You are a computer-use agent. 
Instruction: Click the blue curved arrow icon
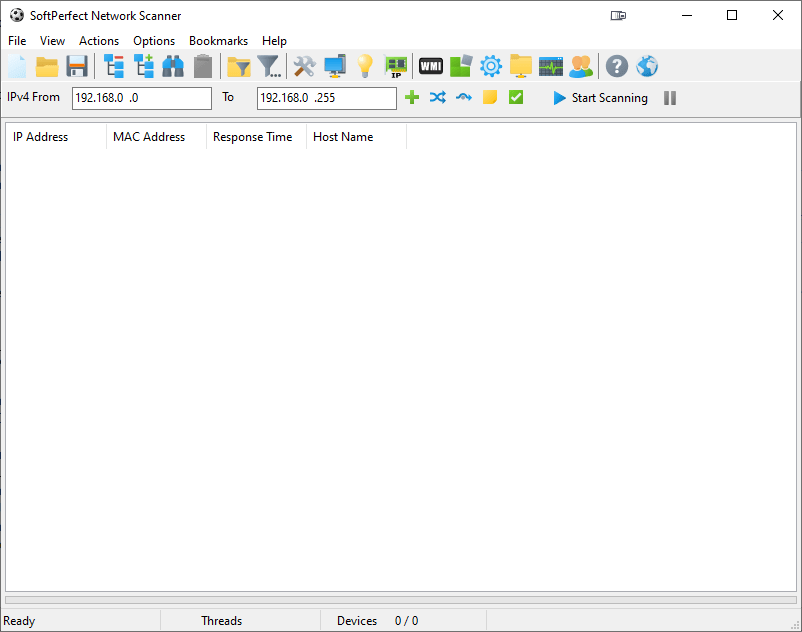[463, 97]
